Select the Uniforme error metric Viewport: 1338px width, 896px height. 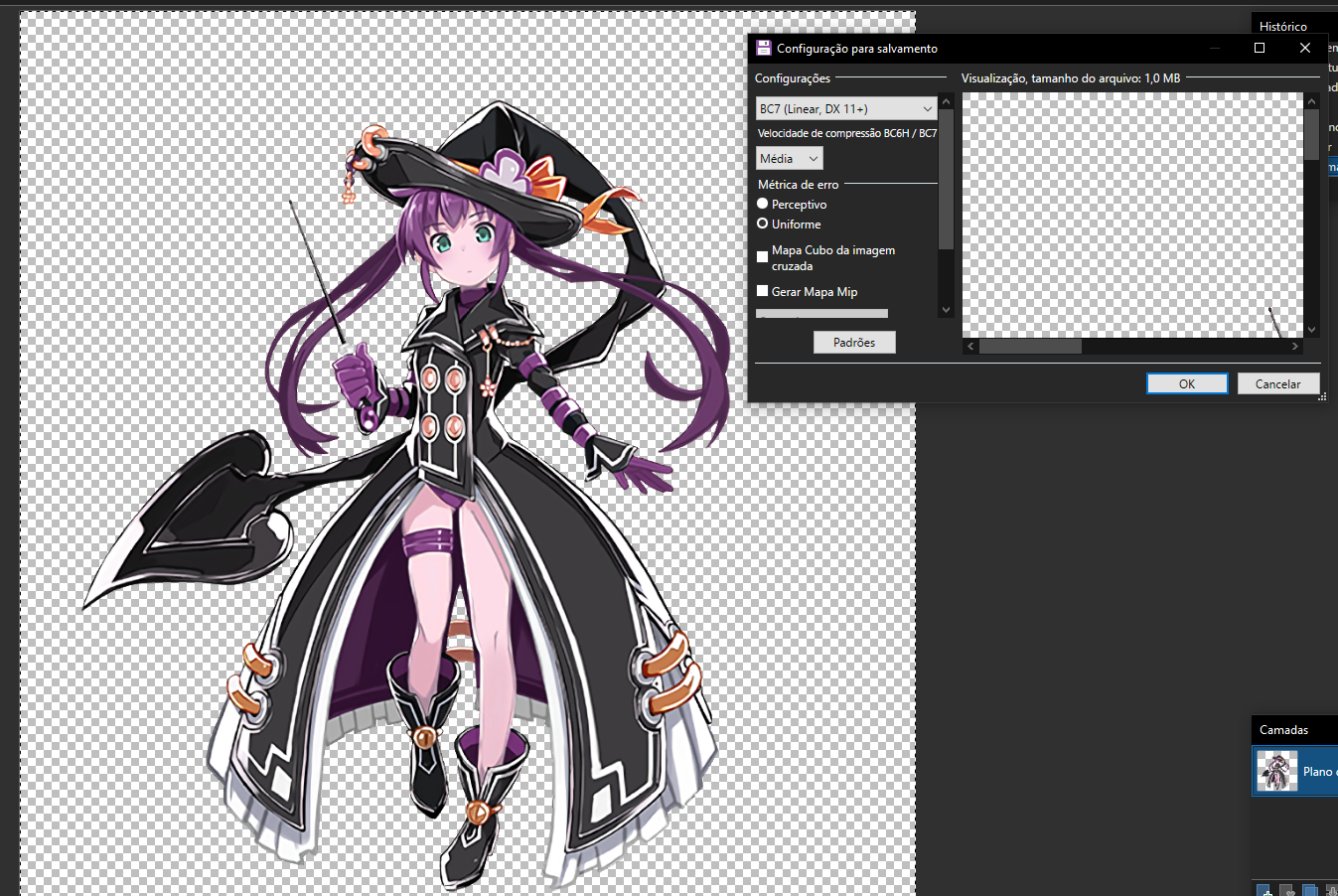[x=763, y=224]
